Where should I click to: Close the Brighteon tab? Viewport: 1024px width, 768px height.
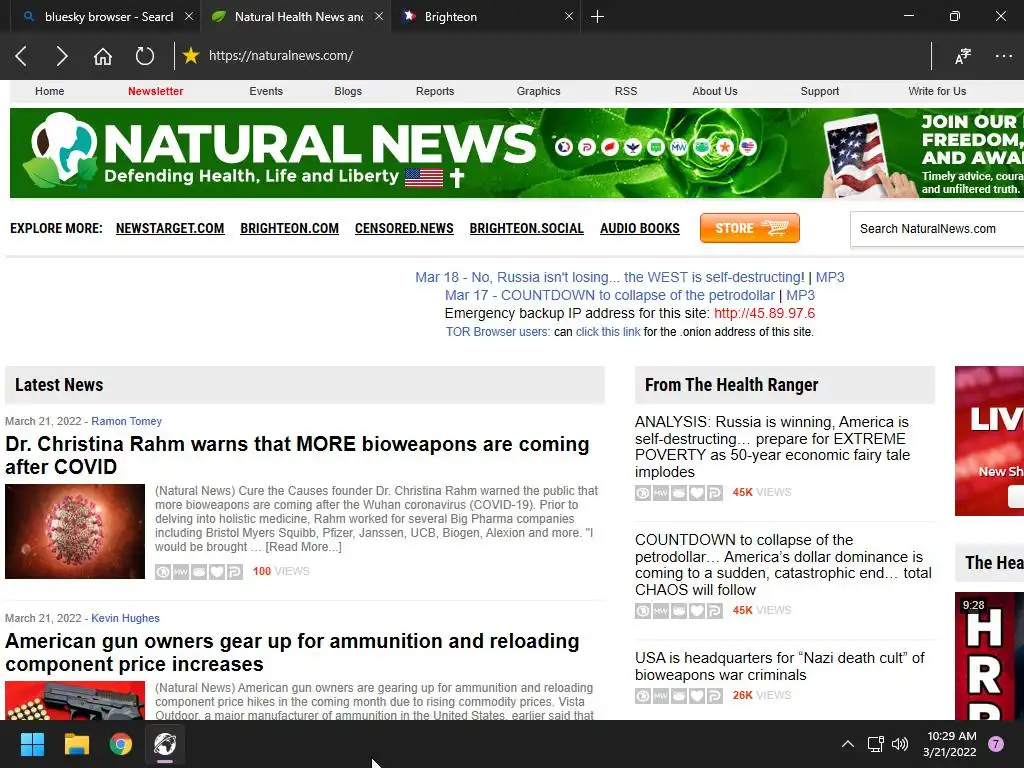click(569, 16)
